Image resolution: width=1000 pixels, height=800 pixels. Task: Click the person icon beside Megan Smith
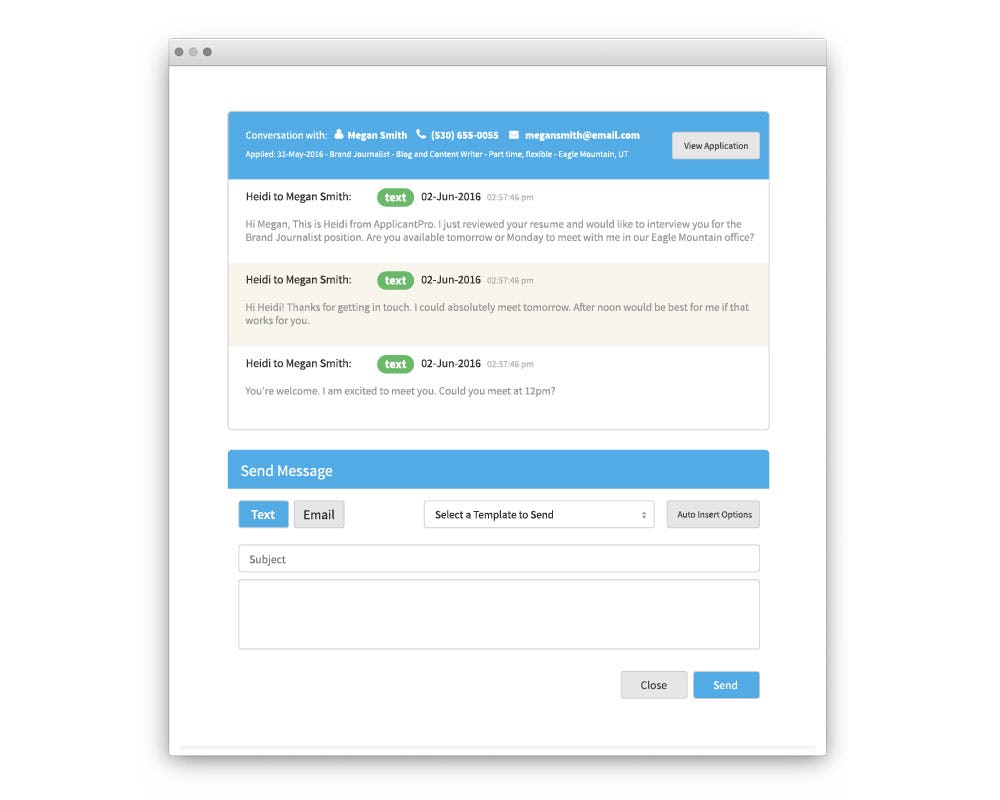tap(339, 135)
